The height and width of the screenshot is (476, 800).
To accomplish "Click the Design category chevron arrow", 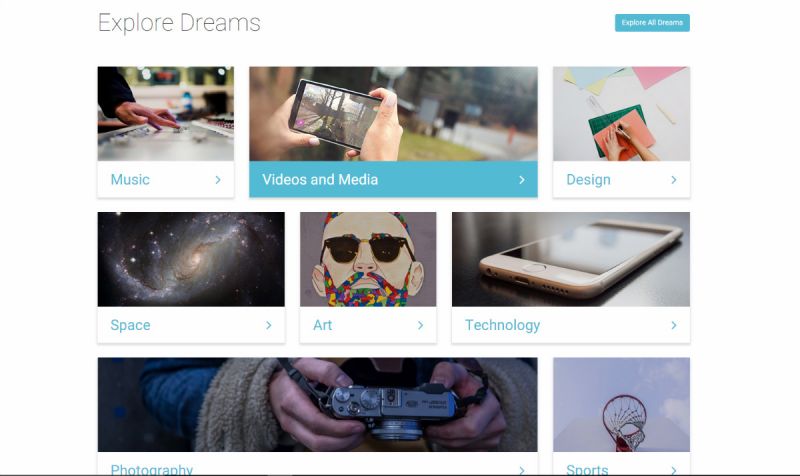I will (x=674, y=180).
